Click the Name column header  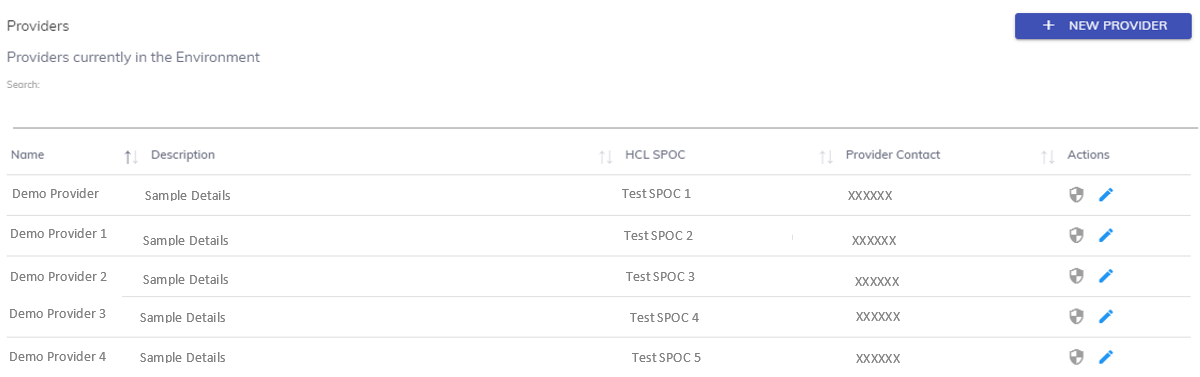[28, 155]
